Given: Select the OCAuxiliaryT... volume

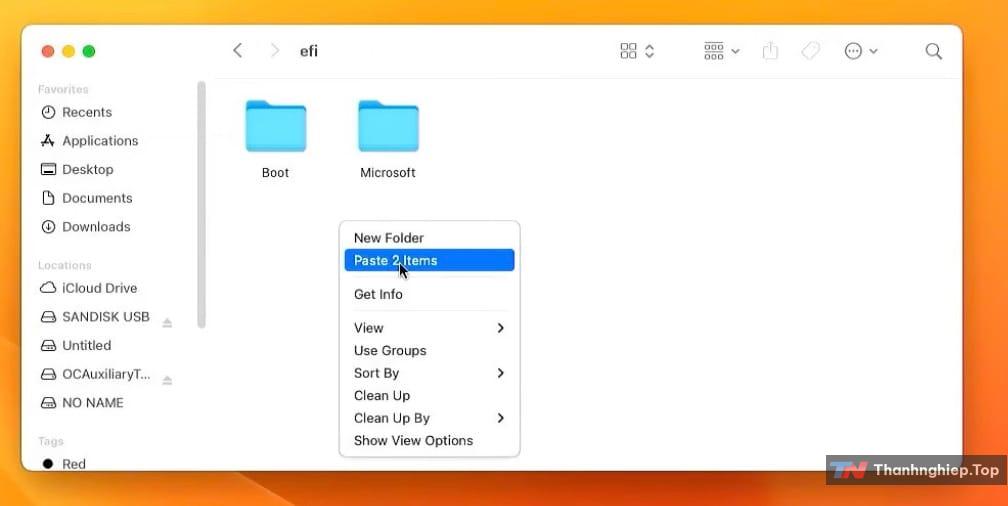Looking at the screenshot, I should pos(106,374).
